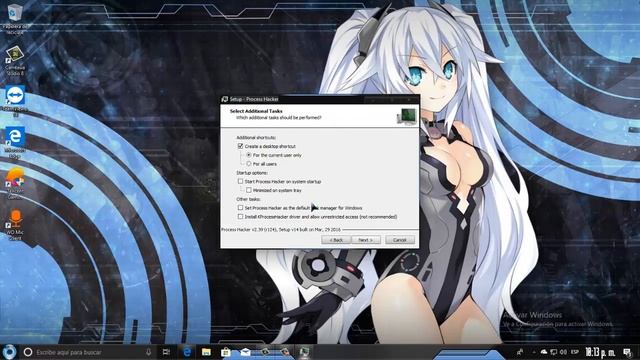Screen dimensions: 640x360
Task: Click the microphone icon in the search box
Action: 149,352
